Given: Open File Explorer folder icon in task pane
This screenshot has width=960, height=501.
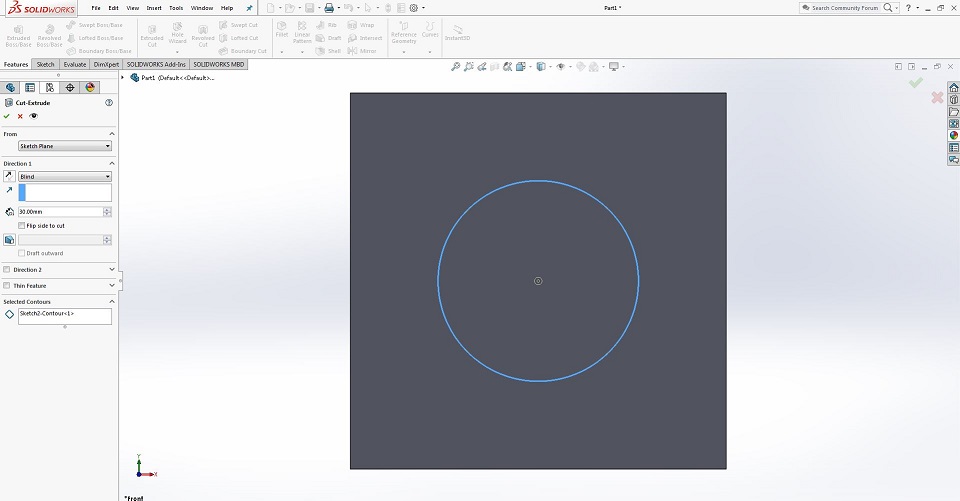Looking at the screenshot, I should click(953, 111).
